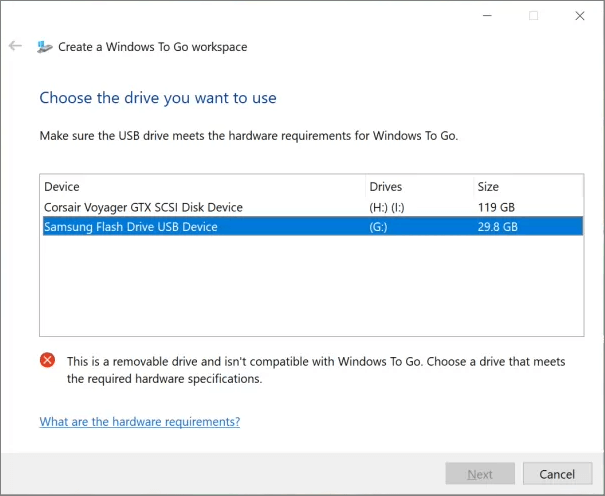Minimize the wizard window

click(487, 16)
